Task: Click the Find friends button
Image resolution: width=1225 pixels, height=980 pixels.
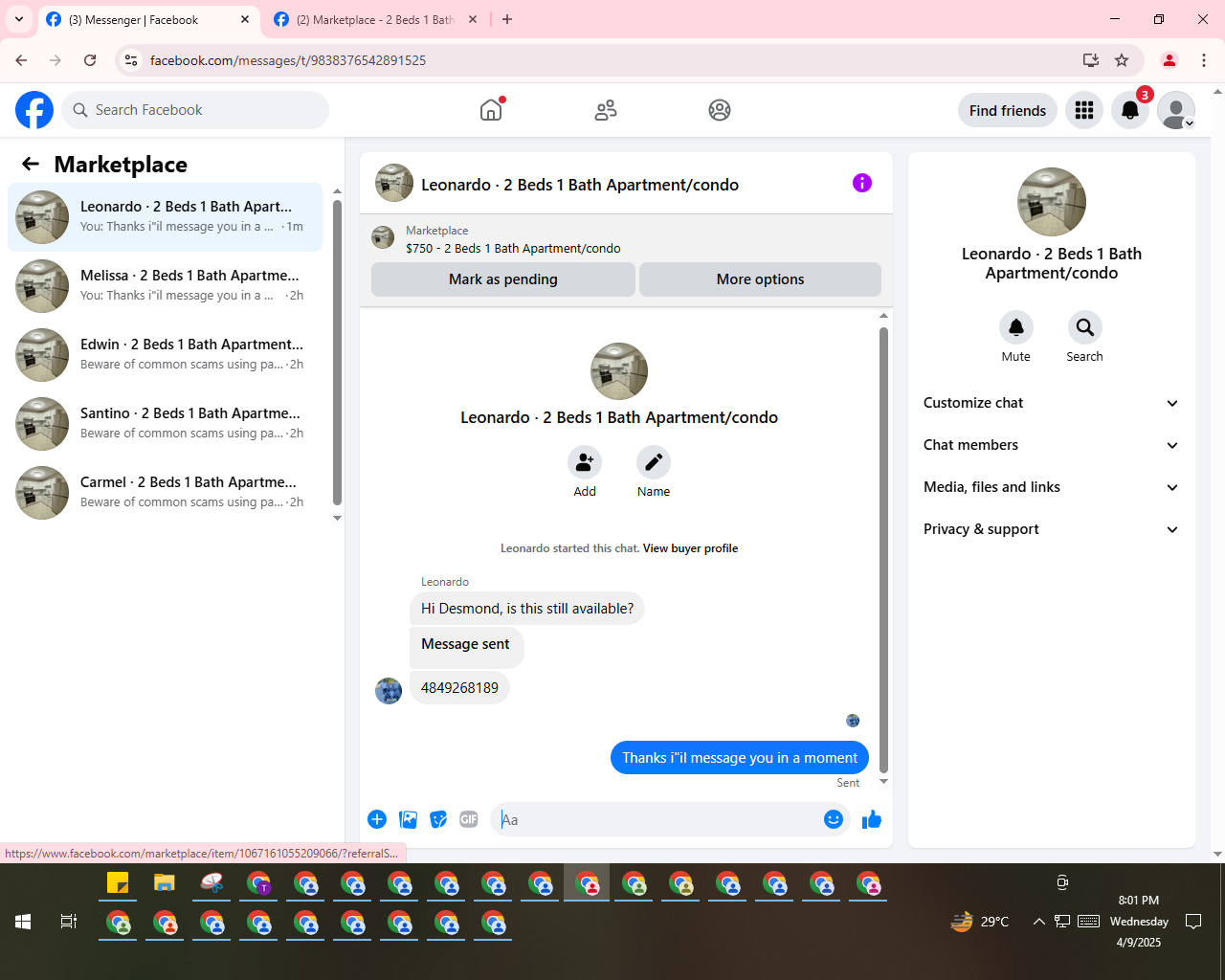Action: 1008,110
